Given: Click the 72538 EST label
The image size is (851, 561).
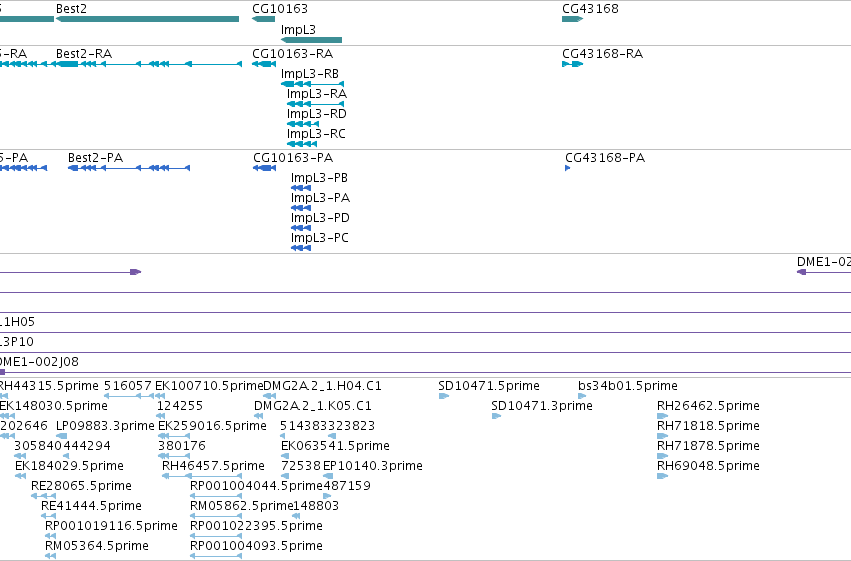Looking at the screenshot, I should tap(301, 466).
